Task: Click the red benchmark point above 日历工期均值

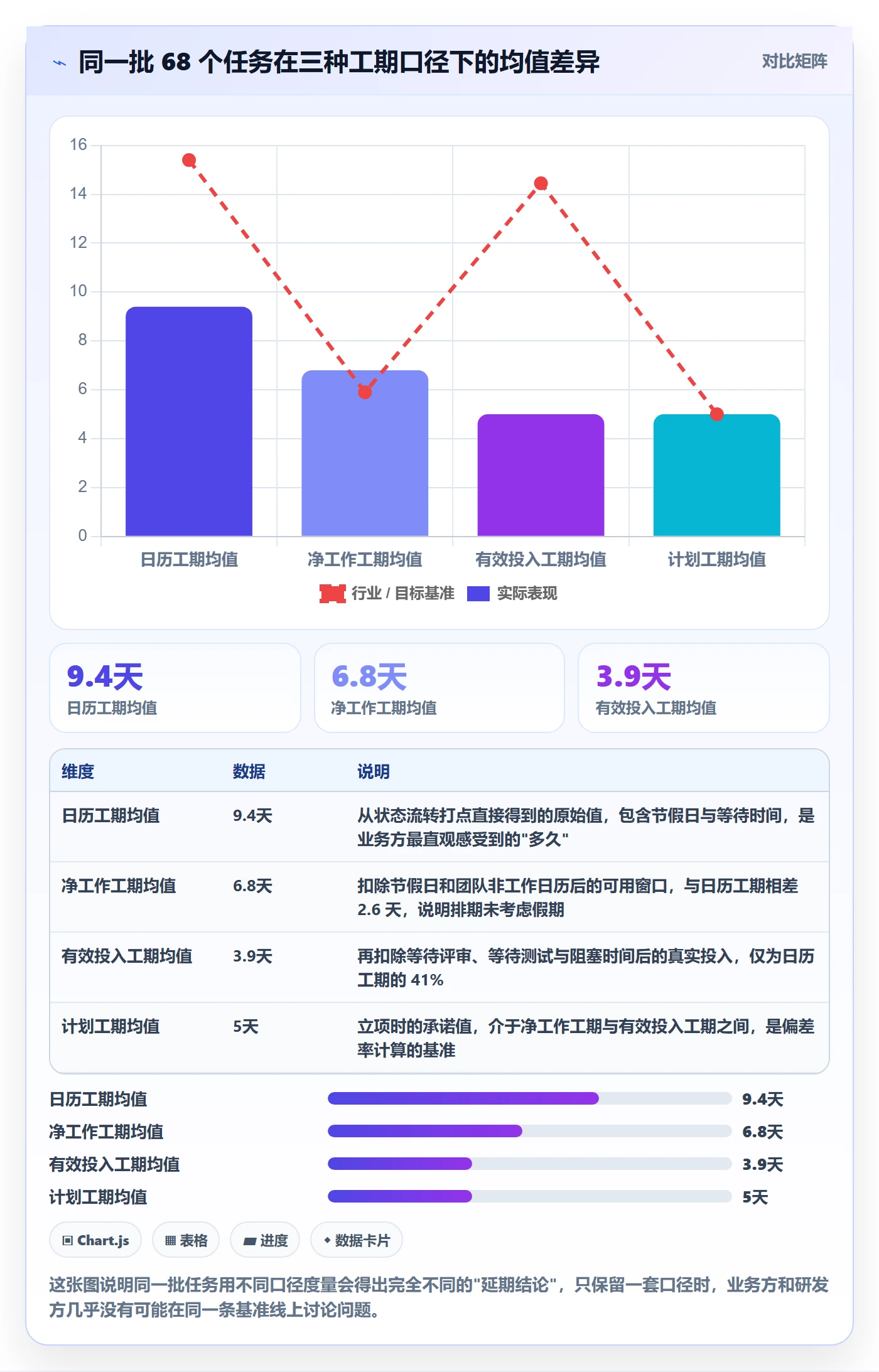Action: tap(189, 160)
